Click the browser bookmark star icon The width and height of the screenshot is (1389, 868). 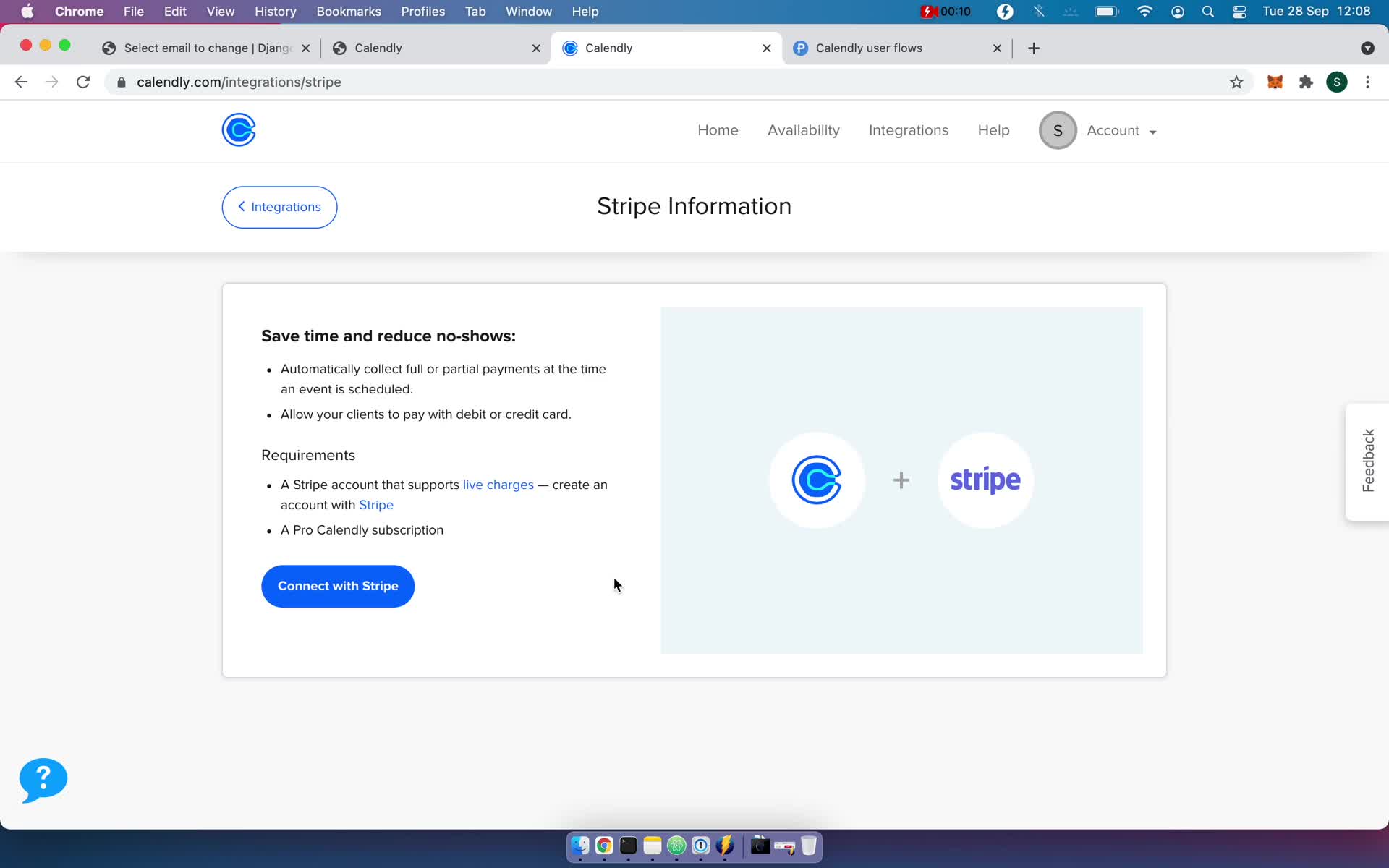coord(1236,82)
